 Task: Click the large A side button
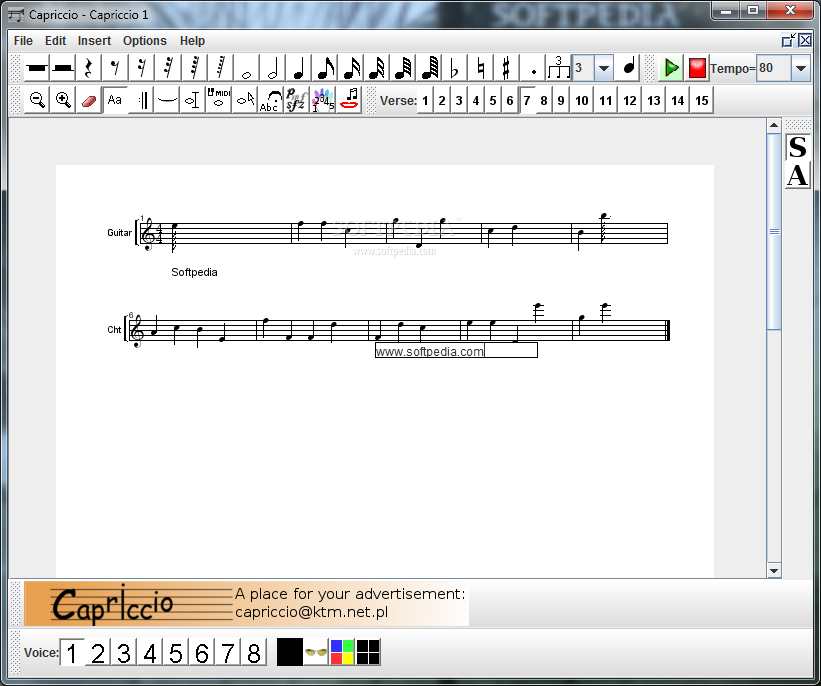[797, 175]
